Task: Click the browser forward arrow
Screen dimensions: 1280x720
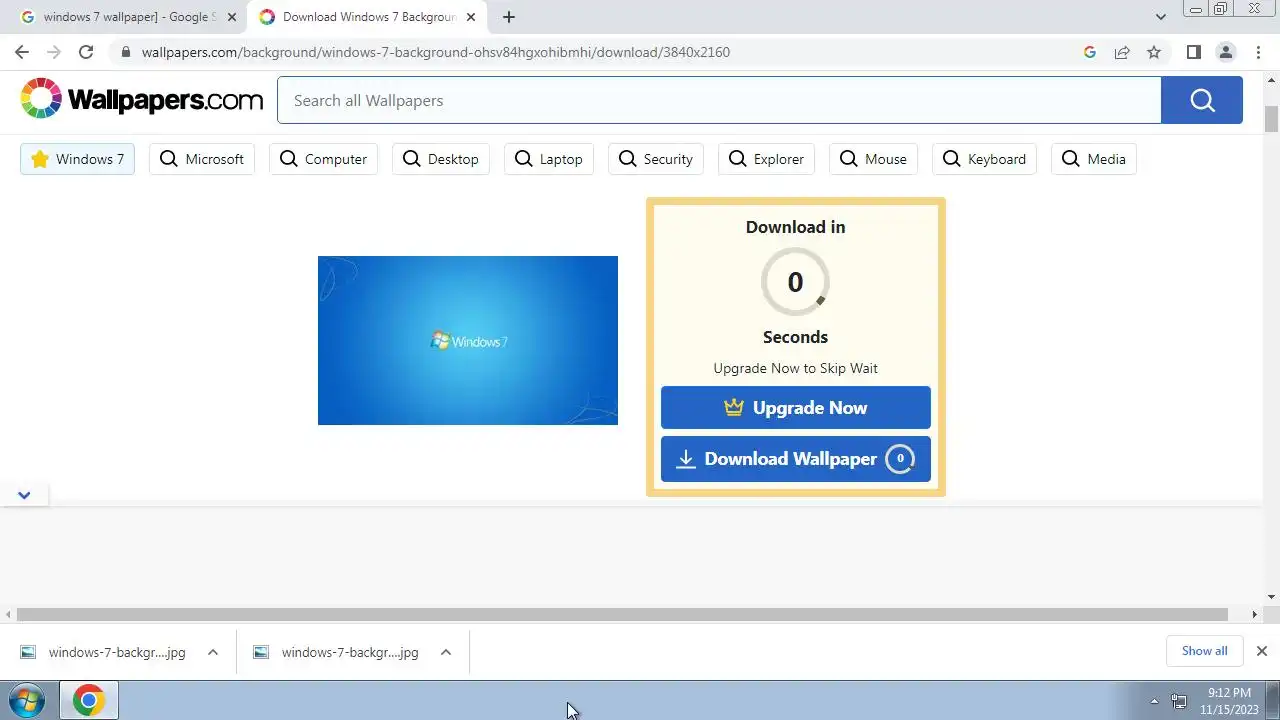Action: pos(54,52)
